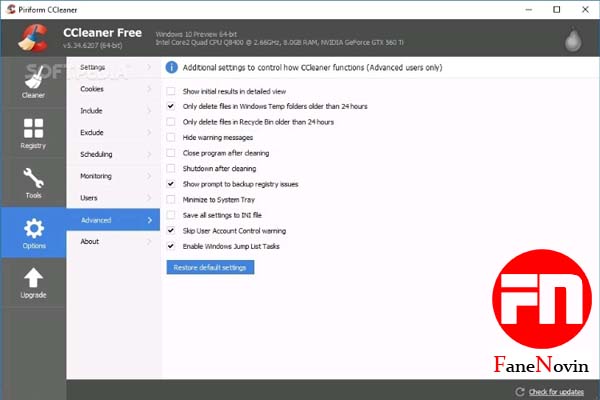
Task: Check Hide warning messages
Action: click(x=171, y=137)
